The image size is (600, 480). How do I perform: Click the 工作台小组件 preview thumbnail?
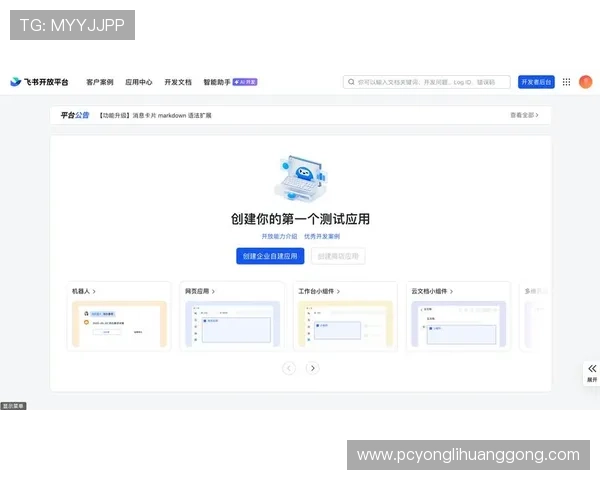tap(346, 324)
